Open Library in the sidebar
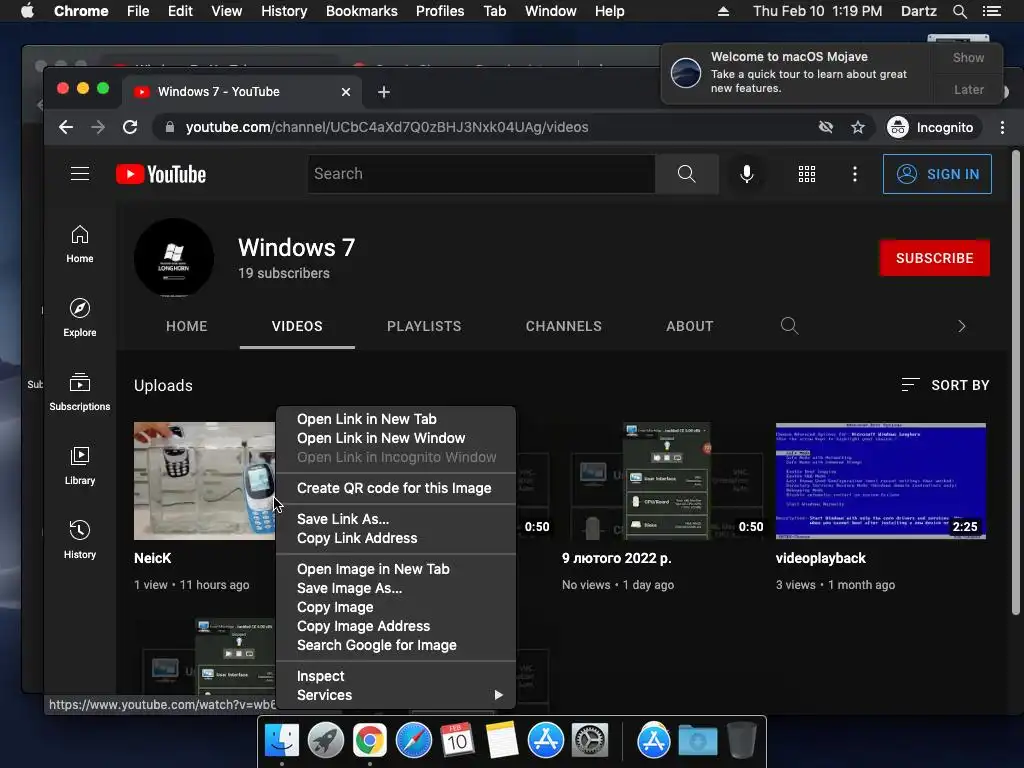This screenshot has width=1024, height=768. pyautogui.click(x=80, y=466)
